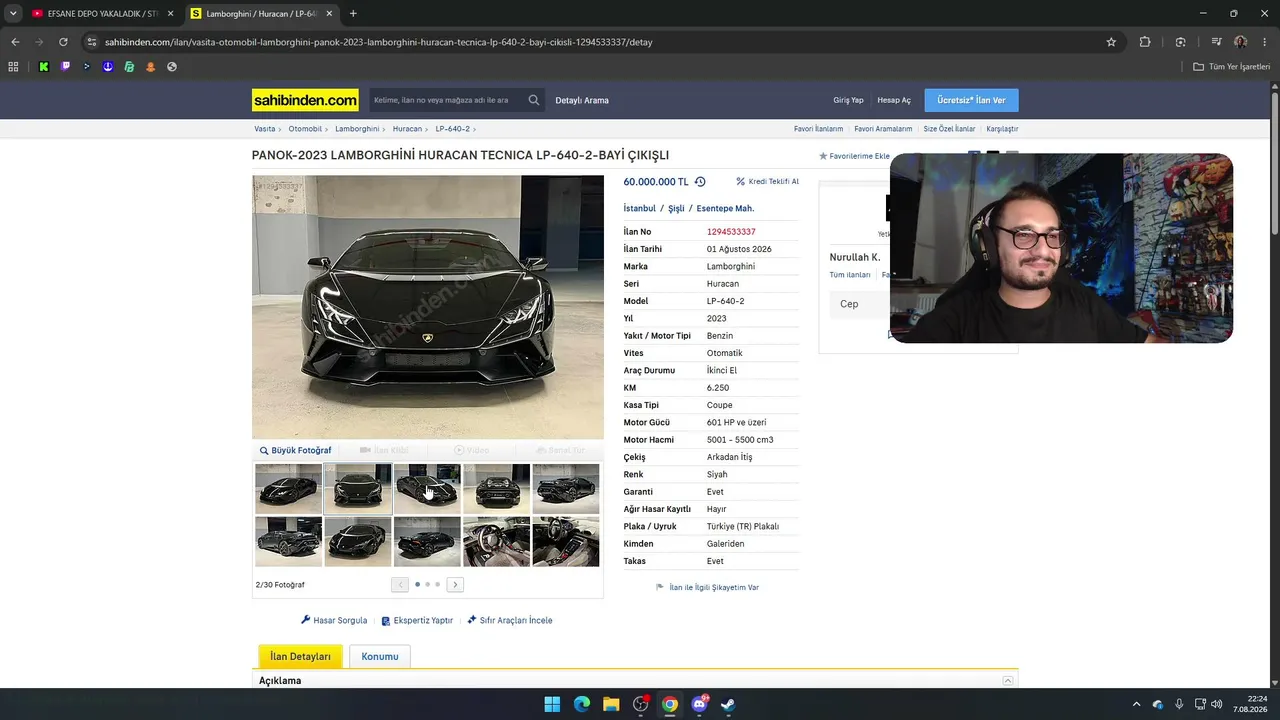Open the Chrome profile avatar
1280x720 pixels.
point(1241,42)
